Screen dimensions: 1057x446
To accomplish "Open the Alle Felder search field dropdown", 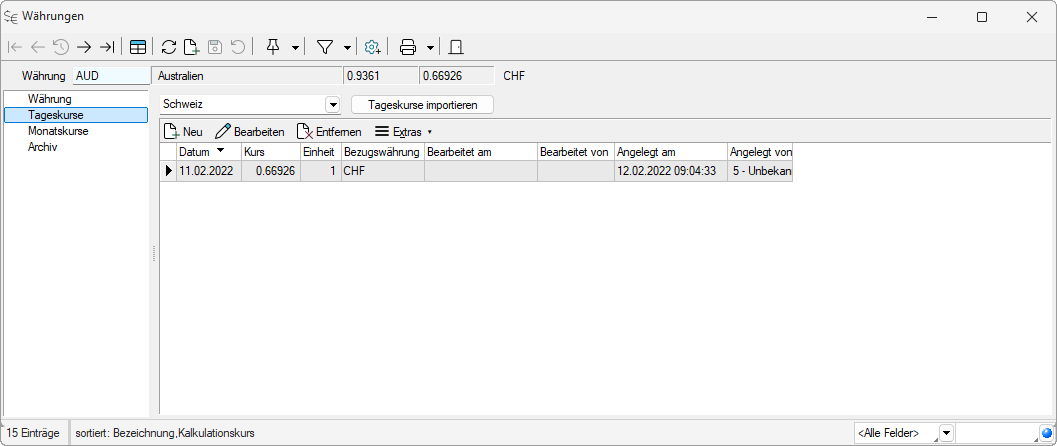I will [x=945, y=433].
